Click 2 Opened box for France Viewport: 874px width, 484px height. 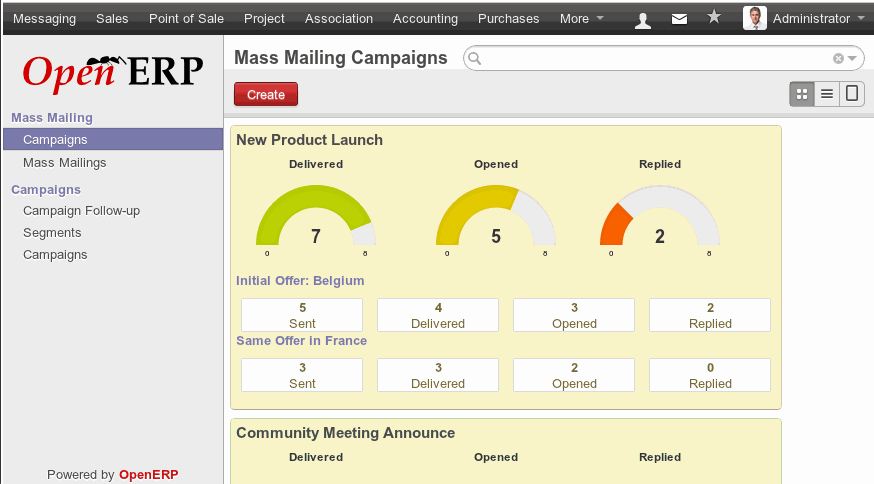[x=574, y=375]
